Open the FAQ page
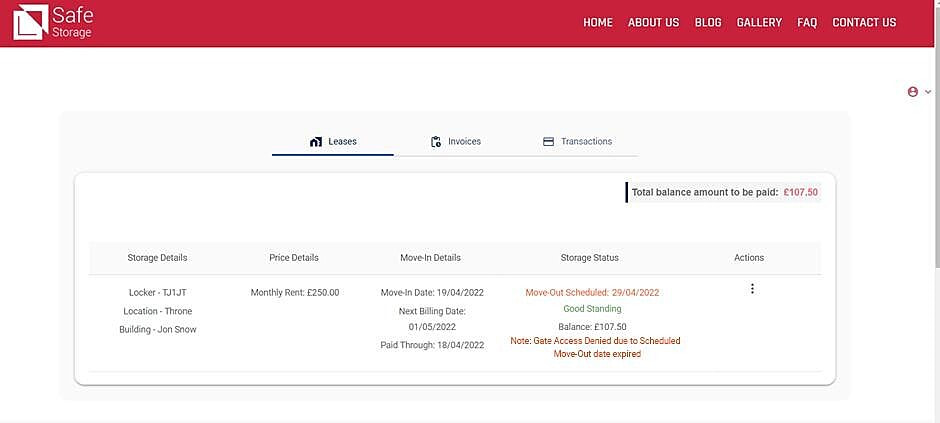 807,23
